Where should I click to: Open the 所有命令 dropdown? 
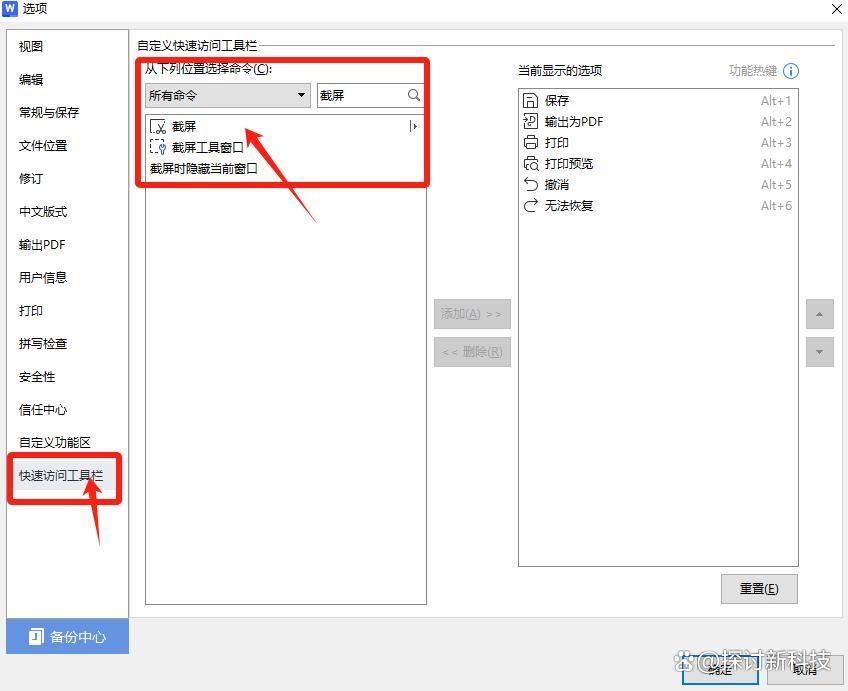click(228, 96)
